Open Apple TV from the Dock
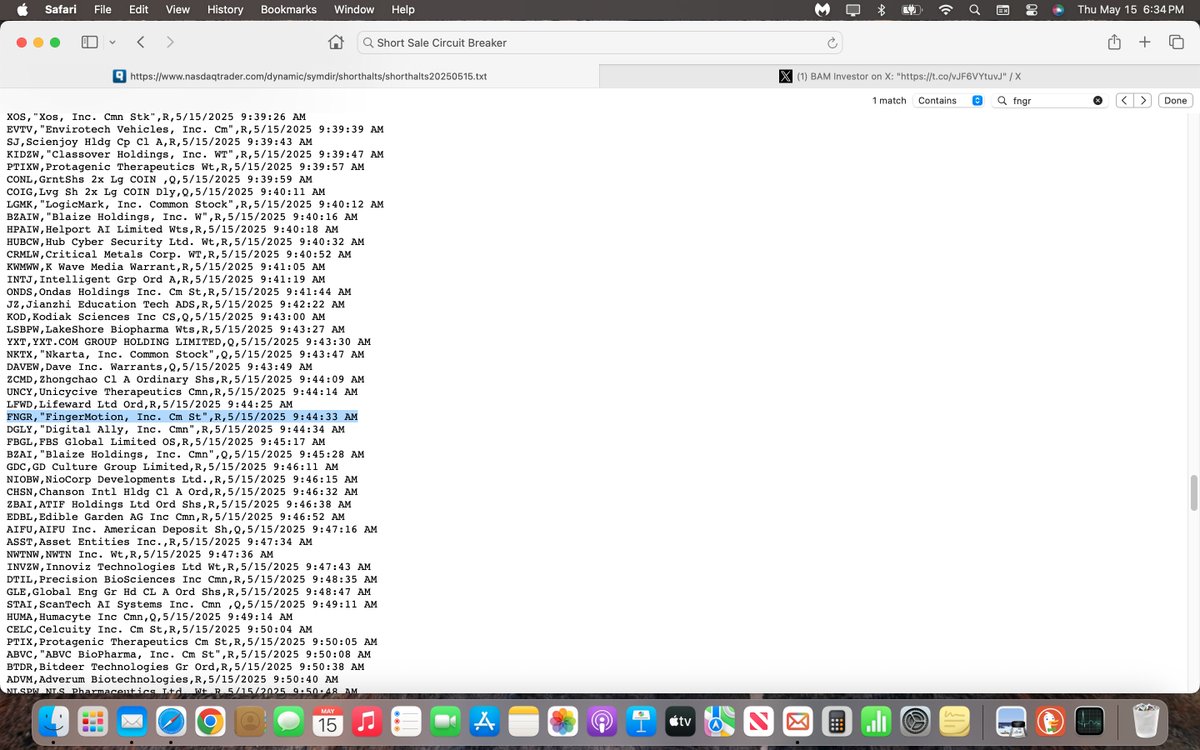1200x750 pixels. point(679,721)
